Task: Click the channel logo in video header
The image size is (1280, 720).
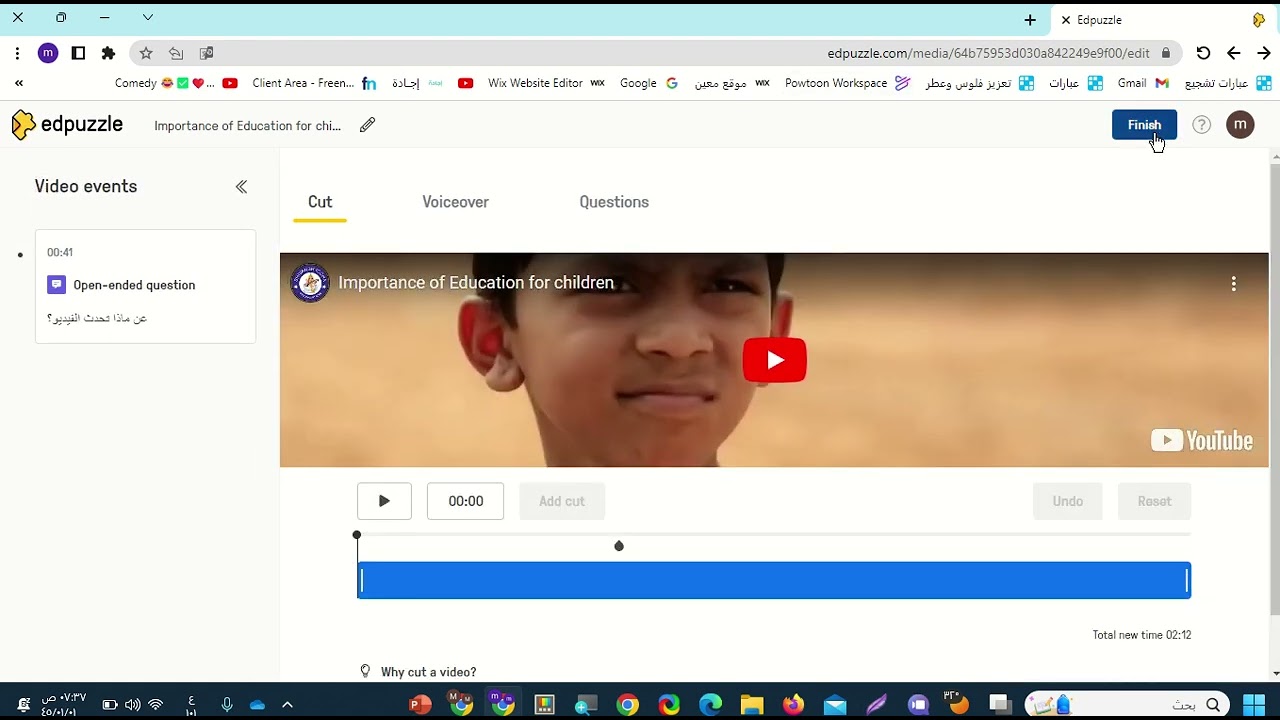Action: click(x=310, y=283)
